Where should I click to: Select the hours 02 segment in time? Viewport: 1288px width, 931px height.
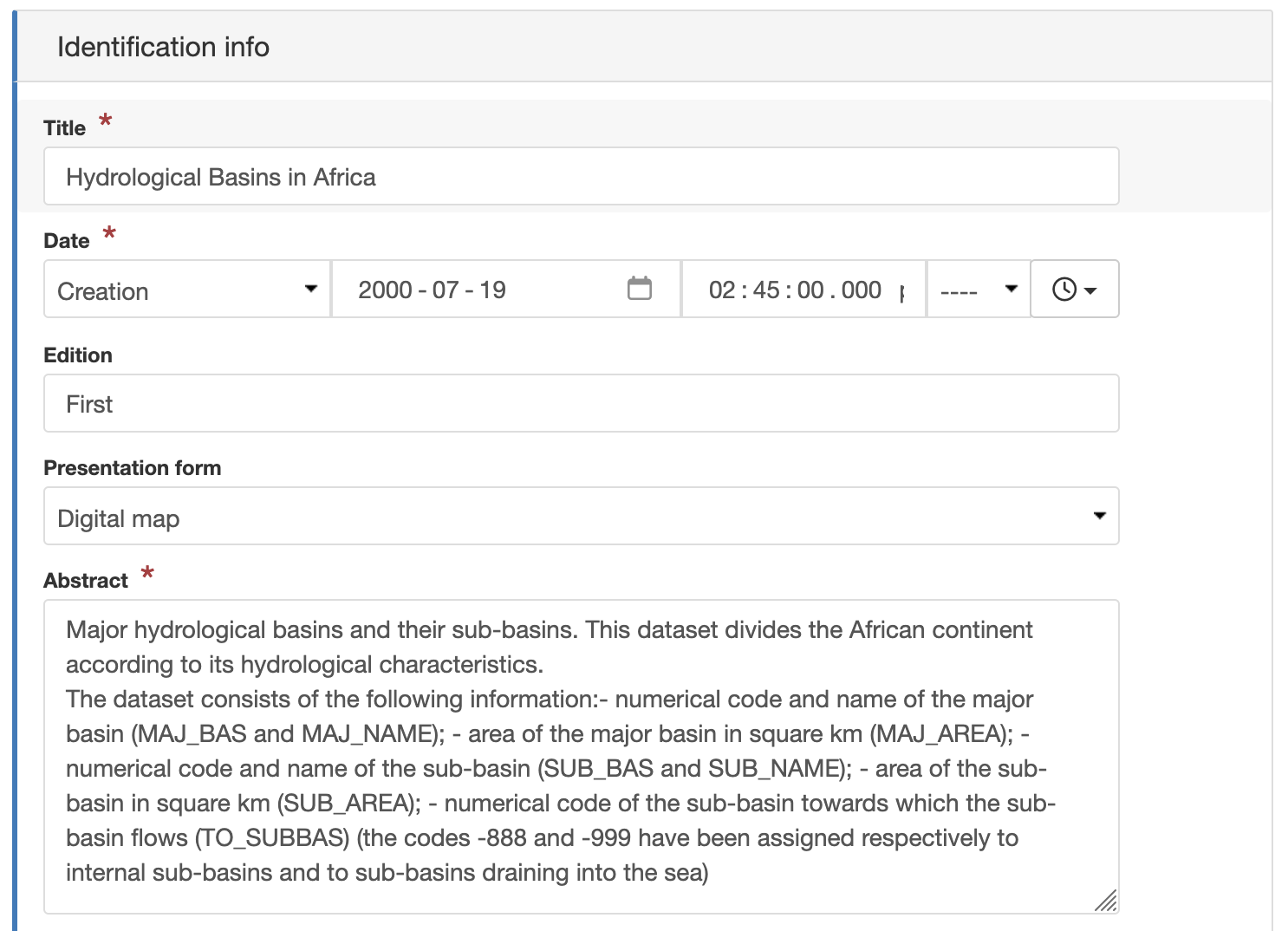pyautogui.click(x=722, y=290)
